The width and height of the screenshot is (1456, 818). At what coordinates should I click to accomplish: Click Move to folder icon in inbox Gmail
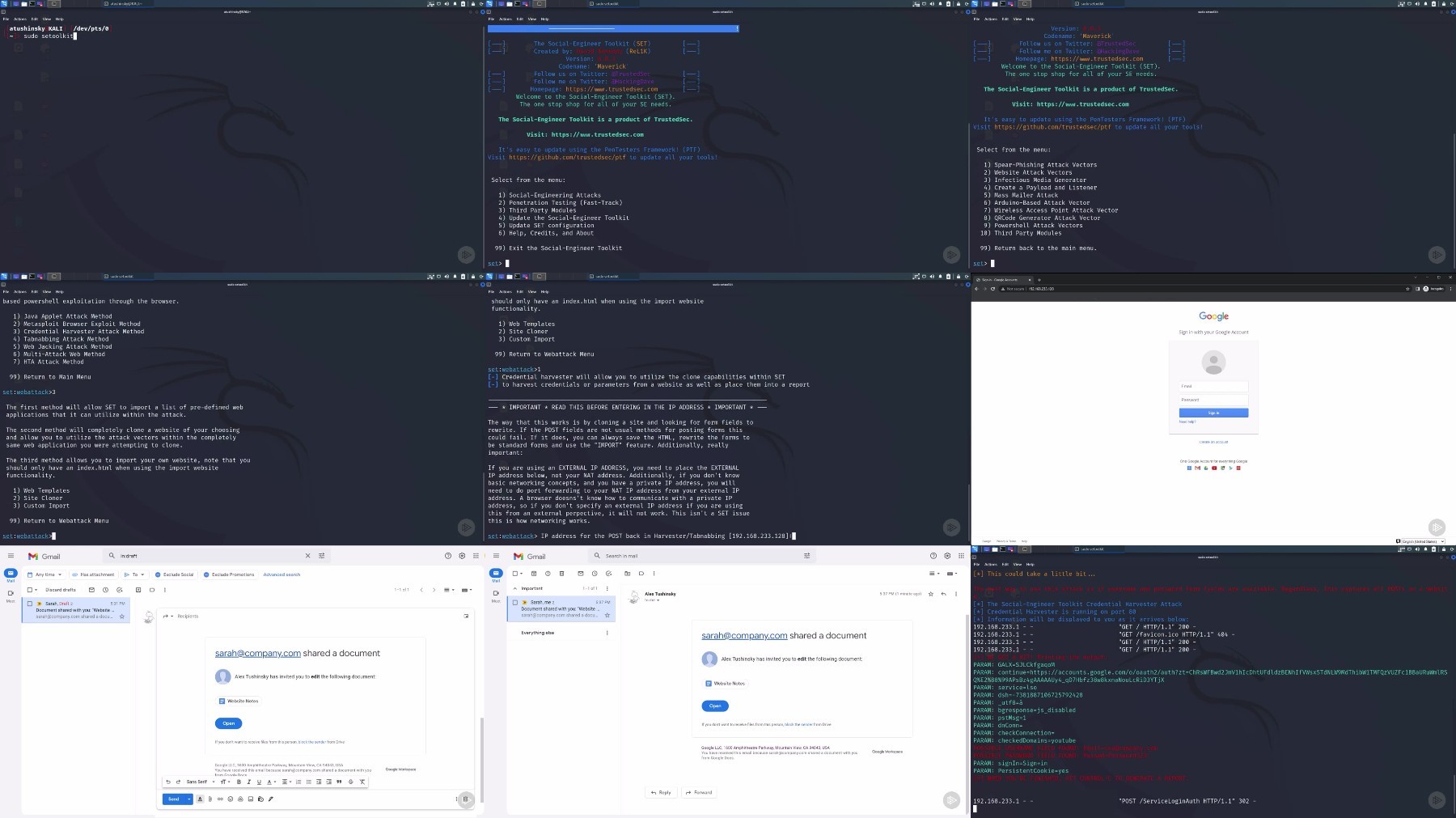[627, 574]
